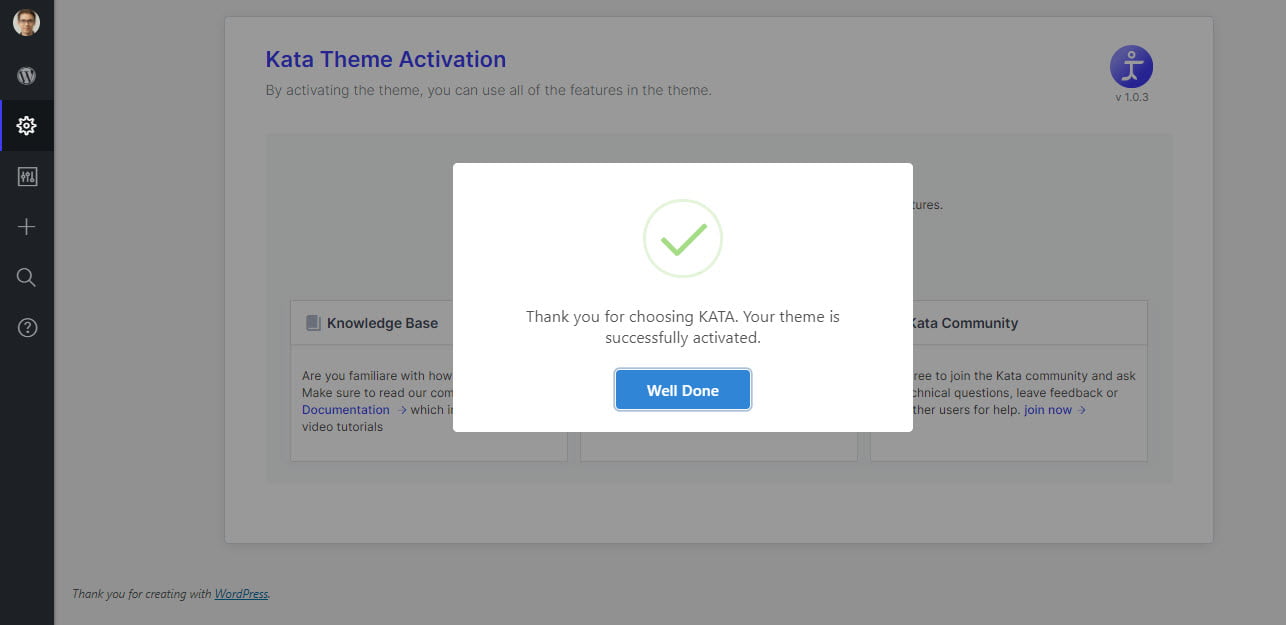Open search via the magnifier icon
1286x625 pixels.
[x=27, y=278]
